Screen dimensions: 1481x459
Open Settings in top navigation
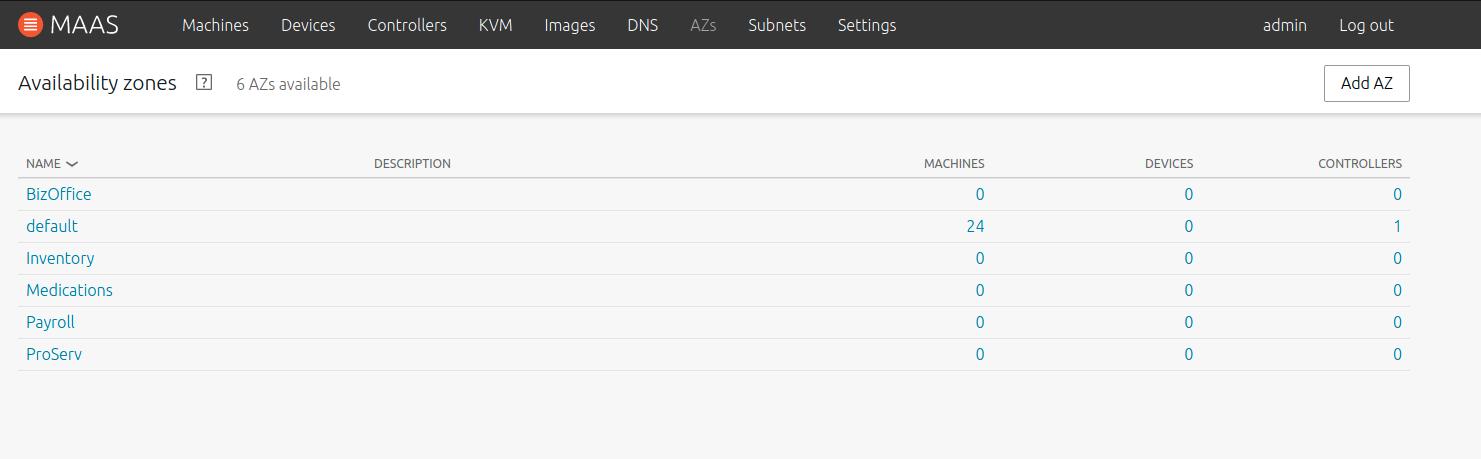[866, 25]
